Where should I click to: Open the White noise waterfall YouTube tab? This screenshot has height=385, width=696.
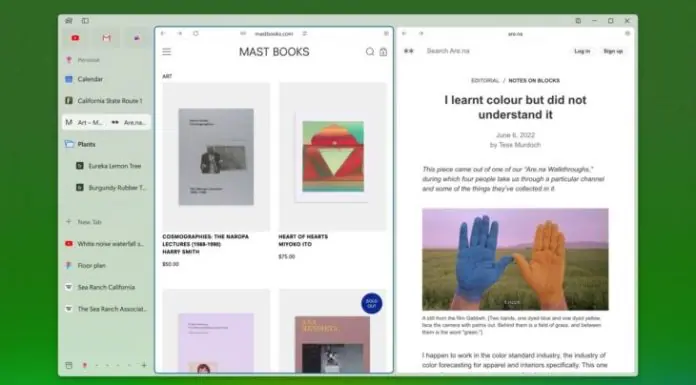click(x=106, y=244)
